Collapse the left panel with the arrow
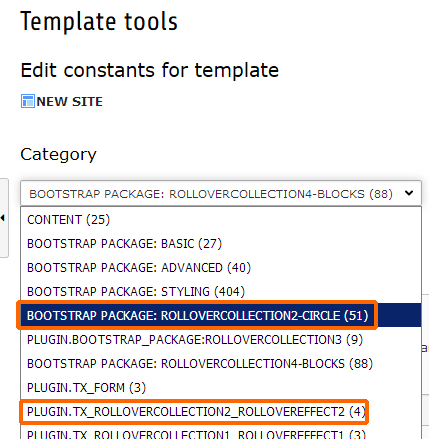The height and width of the screenshot is (439, 429). [x=3, y=218]
